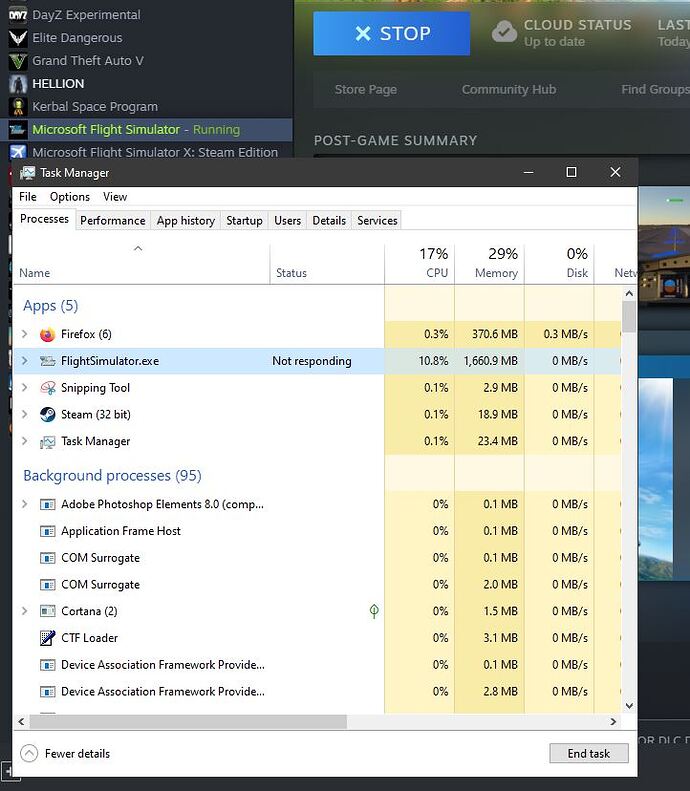Open the Options menu in Task Manager
Image resolution: width=690 pixels, height=791 pixels.
tap(69, 197)
